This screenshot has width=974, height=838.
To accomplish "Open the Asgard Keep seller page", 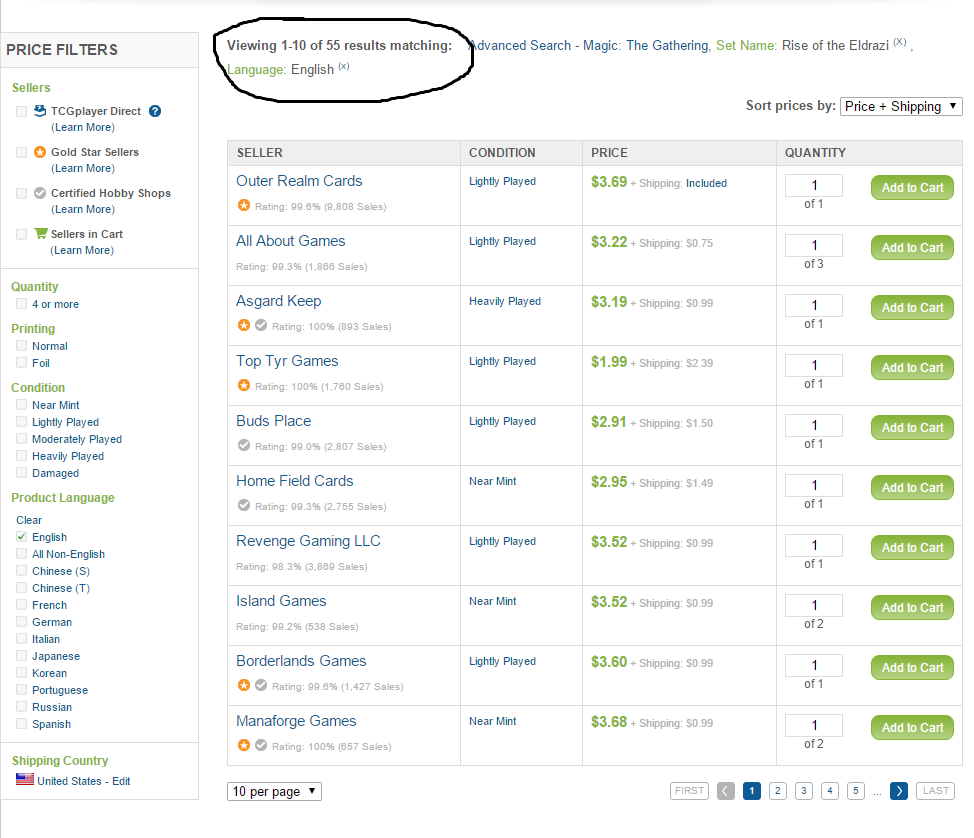I will pos(279,301).
